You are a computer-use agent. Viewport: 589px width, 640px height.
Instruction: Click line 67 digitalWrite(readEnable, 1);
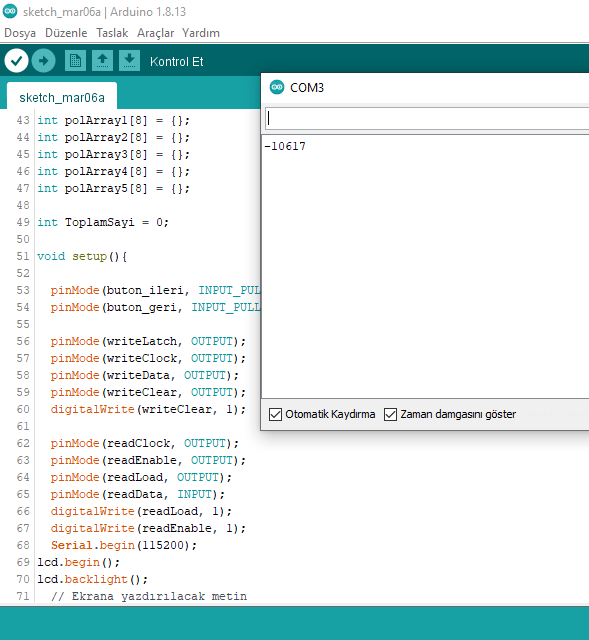tap(148, 529)
